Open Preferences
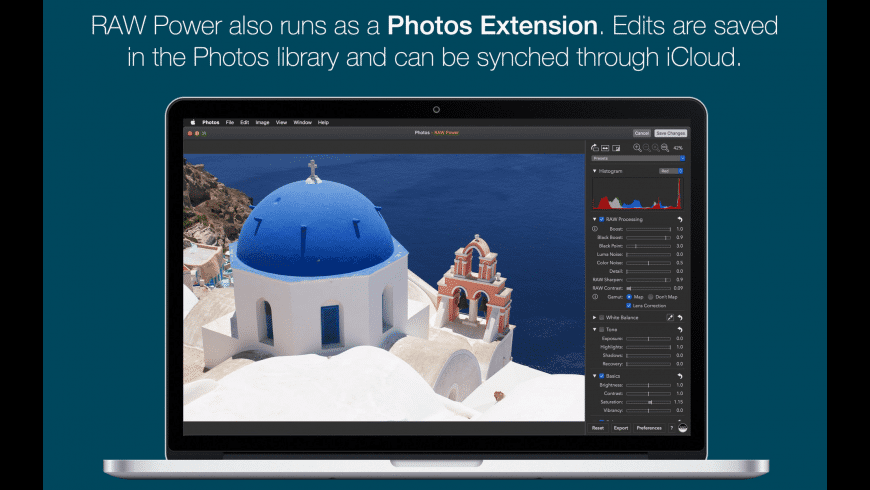This screenshot has height=490, width=870. 649,428
